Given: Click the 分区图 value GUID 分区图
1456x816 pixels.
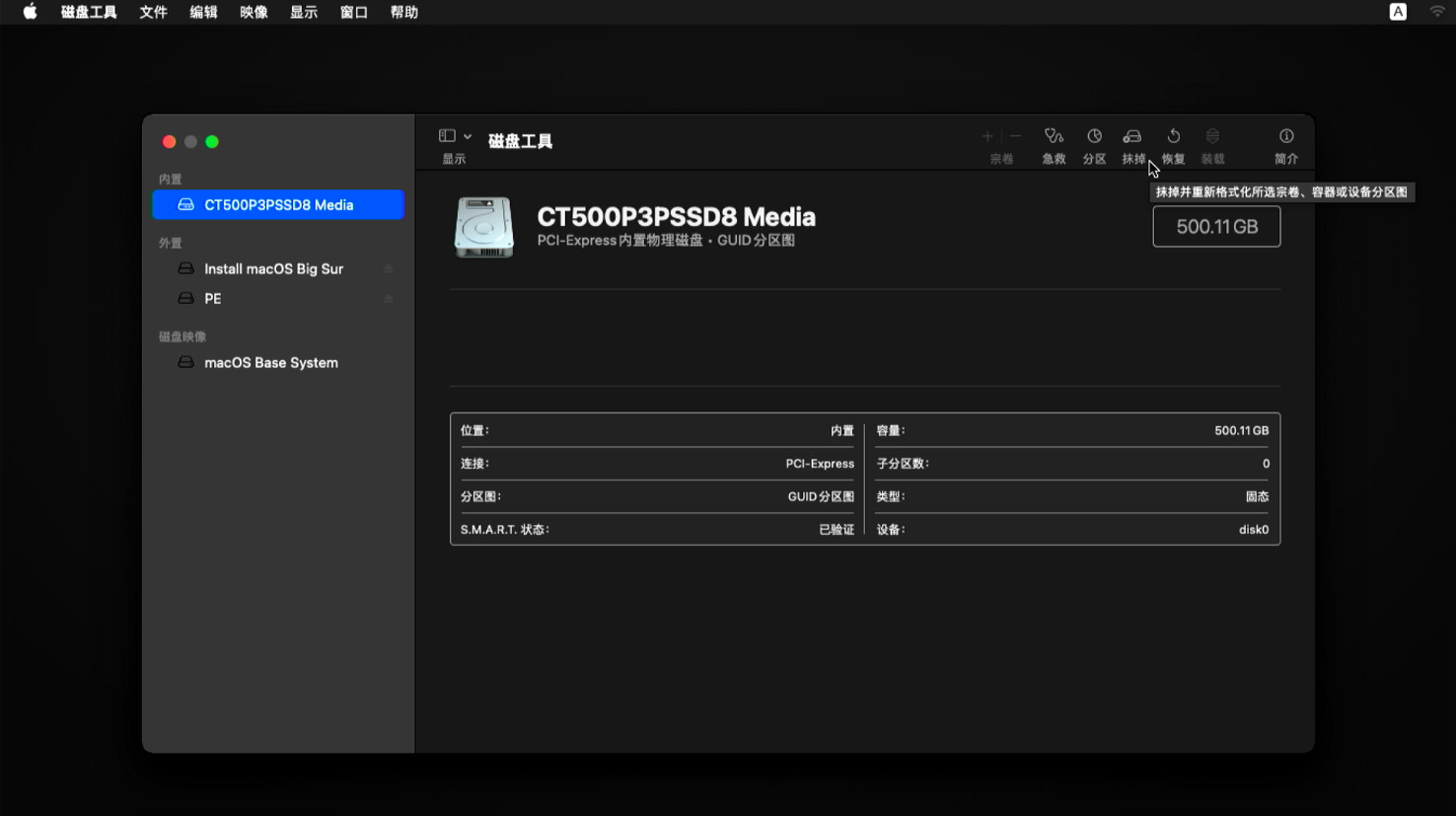Looking at the screenshot, I should point(821,497).
